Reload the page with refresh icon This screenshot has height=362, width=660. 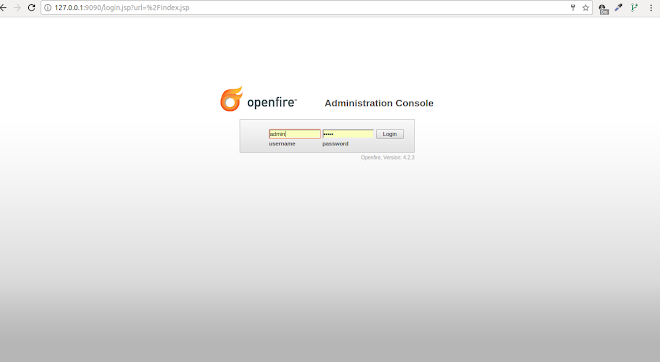click(x=31, y=8)
